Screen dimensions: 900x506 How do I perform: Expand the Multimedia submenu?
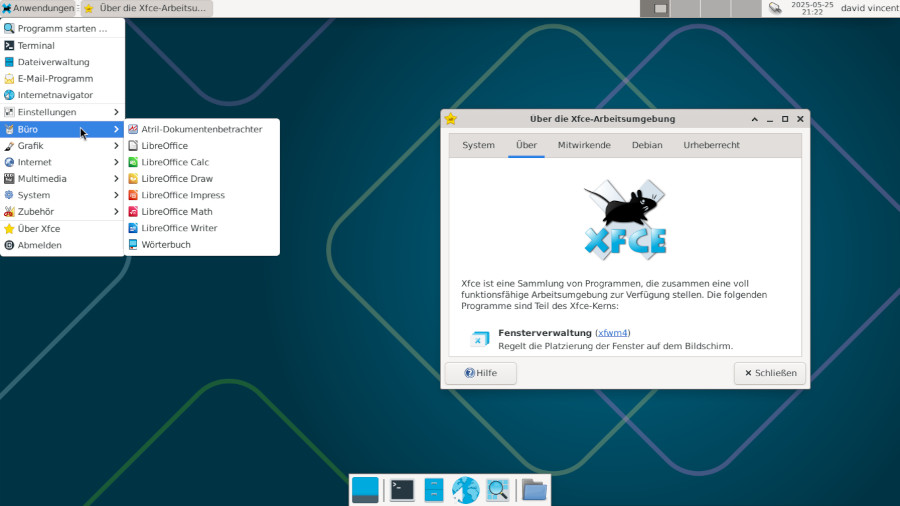point(62,178)
